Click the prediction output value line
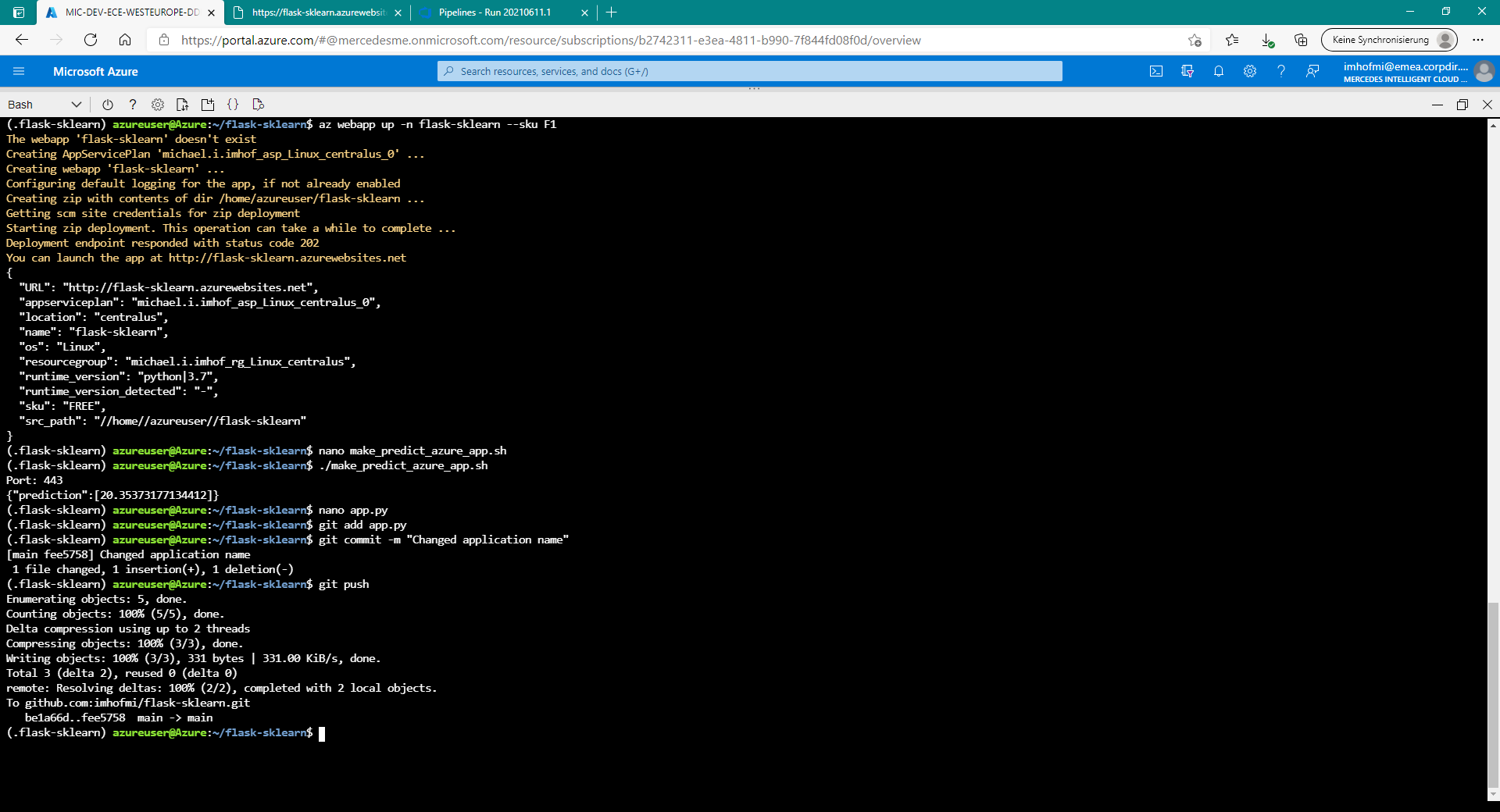The width and height of the screenshot is (1500, 812). click(112, 495)
